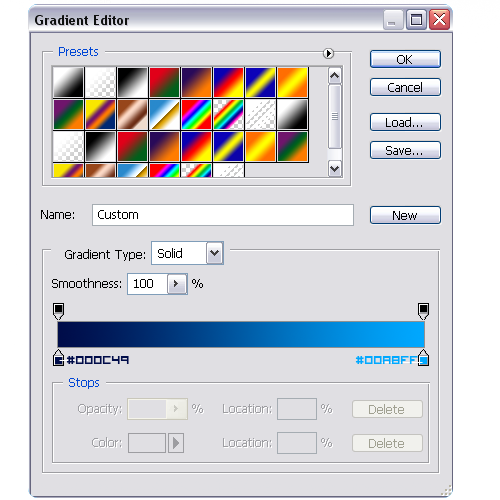Open the Presets flyout menu arrow
The height and width of the screenshot is (500, 500).
(x=328, y=53)
